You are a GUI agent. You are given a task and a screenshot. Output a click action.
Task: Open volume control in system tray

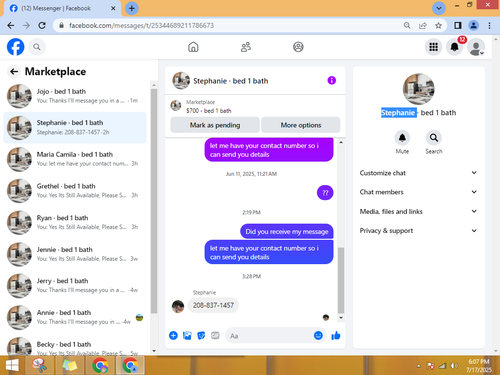(454, 366)
